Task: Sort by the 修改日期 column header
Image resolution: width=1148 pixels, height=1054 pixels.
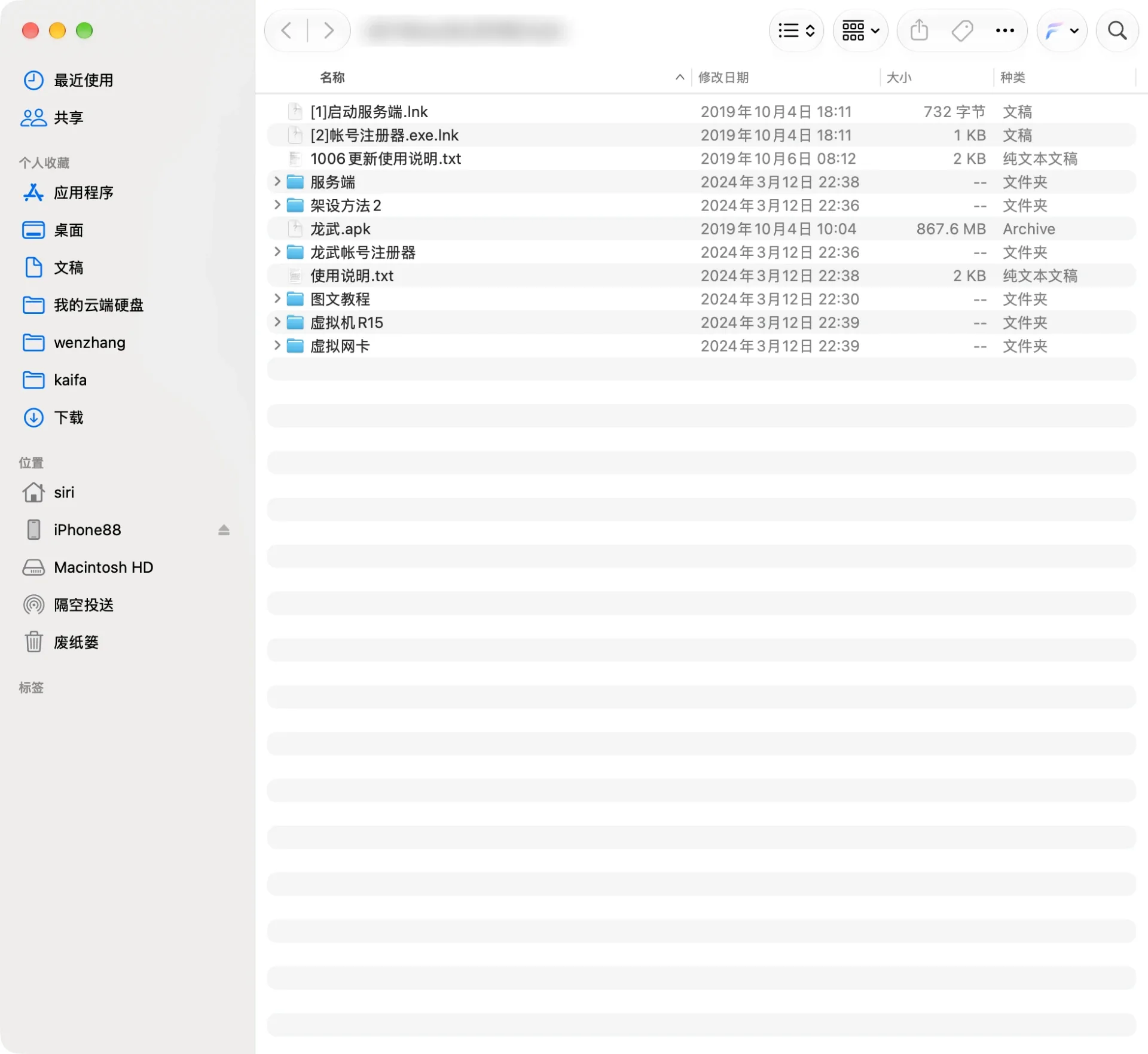Action: point(723,77)
